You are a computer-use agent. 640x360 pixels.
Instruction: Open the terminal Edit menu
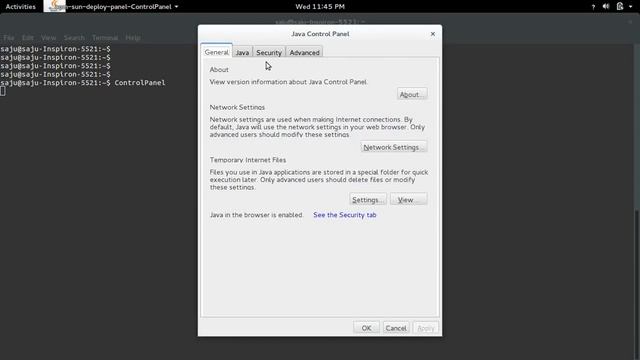28,38
